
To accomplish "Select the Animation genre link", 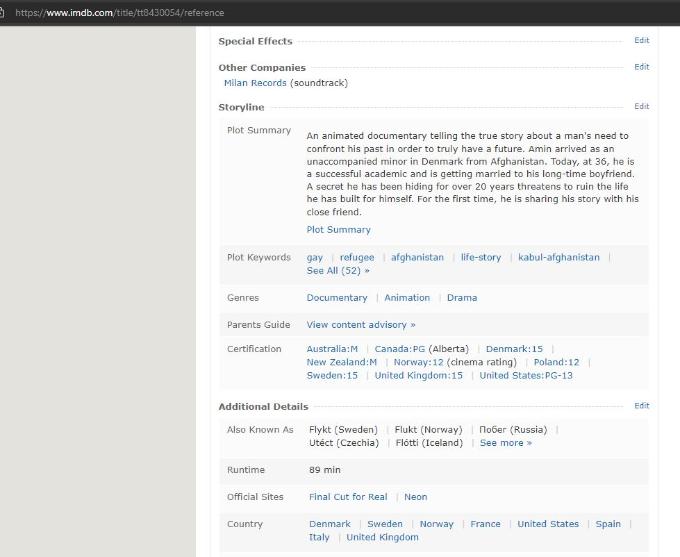I will coord(407,298).
